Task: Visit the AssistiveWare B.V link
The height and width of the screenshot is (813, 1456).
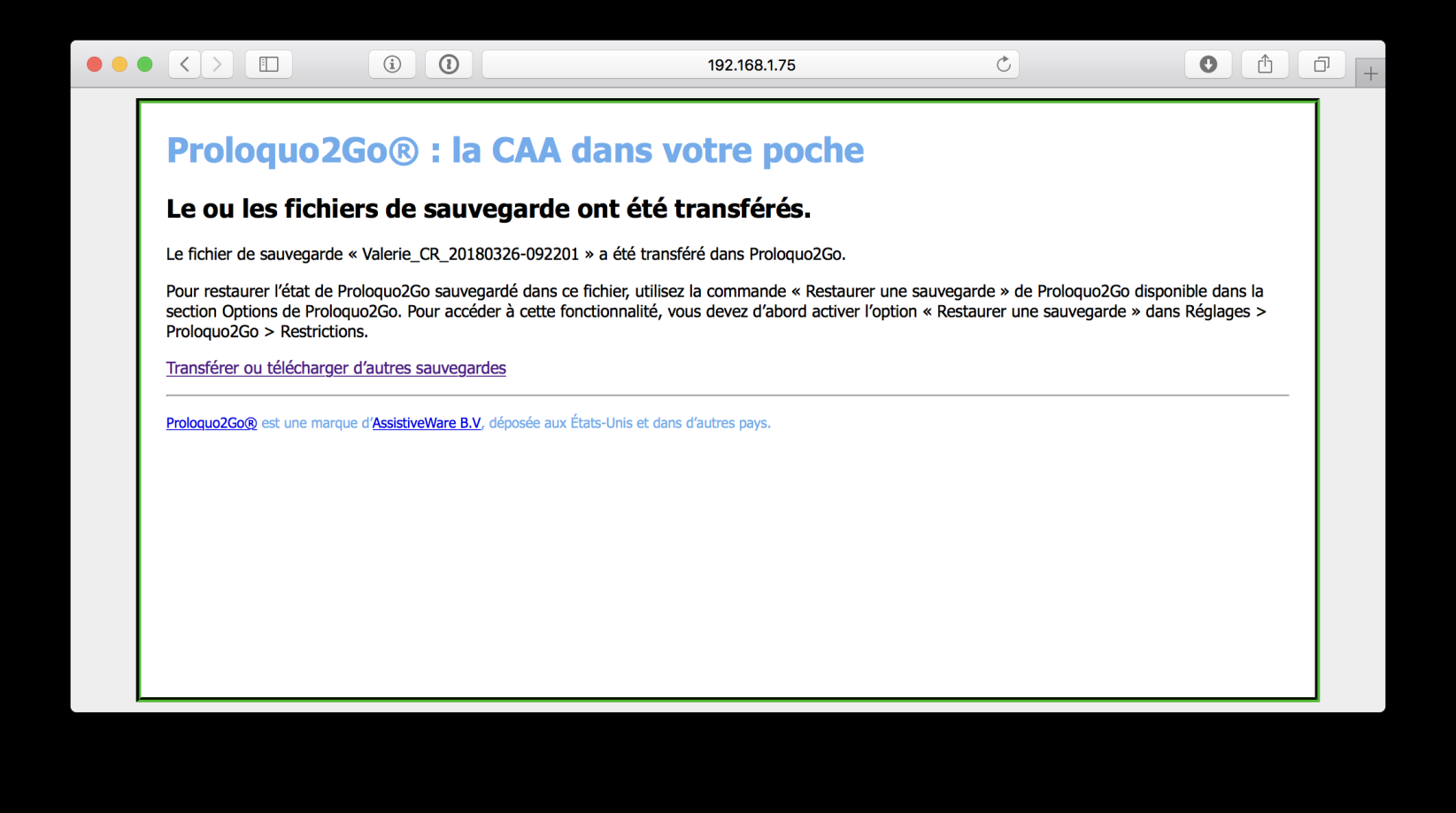Action: coord(427,423)
